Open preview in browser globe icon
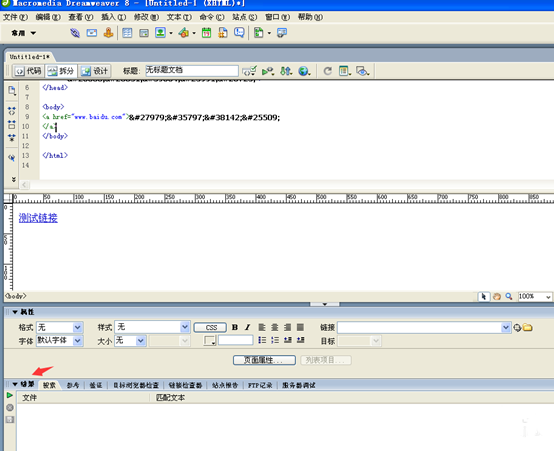 tap(304, 71)
